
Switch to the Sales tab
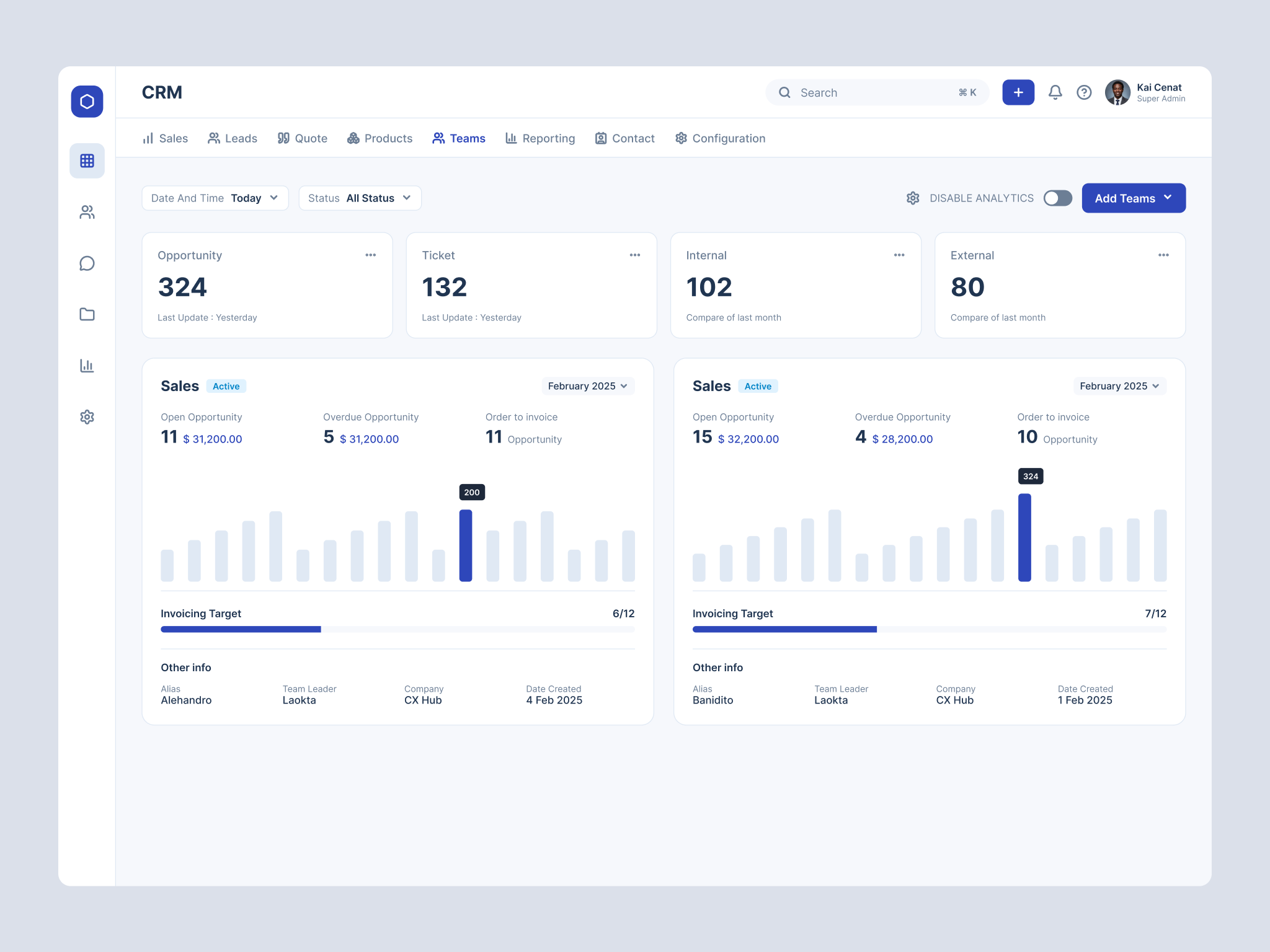[x=165, y=138]
